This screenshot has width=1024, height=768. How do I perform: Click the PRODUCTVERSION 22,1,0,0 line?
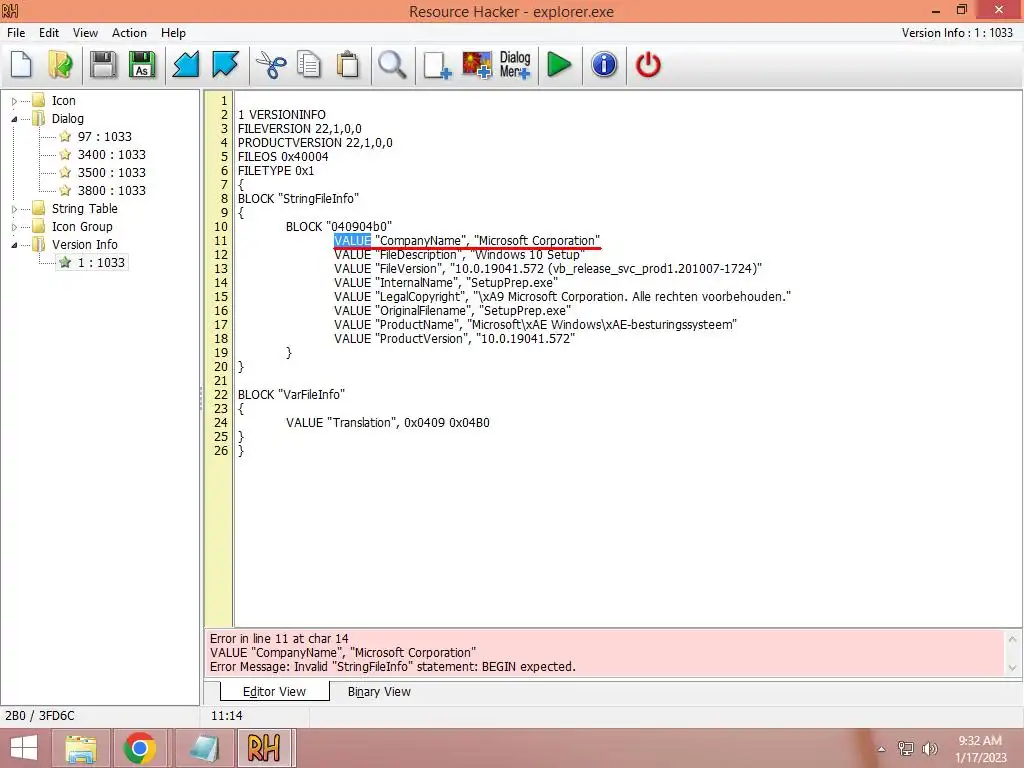tap(315, 142)
